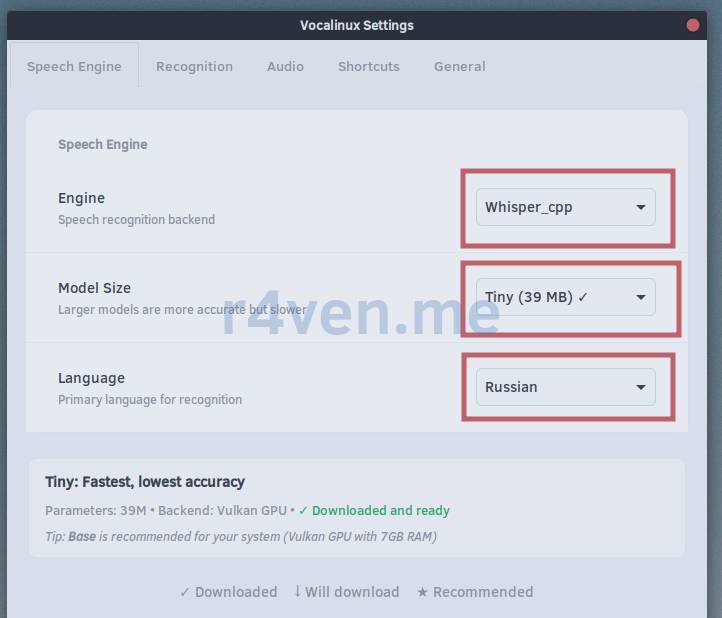Click the 'Recommended' star legend entry
Image resolution: width=722 pixels, height=618 pixels.
475,592
